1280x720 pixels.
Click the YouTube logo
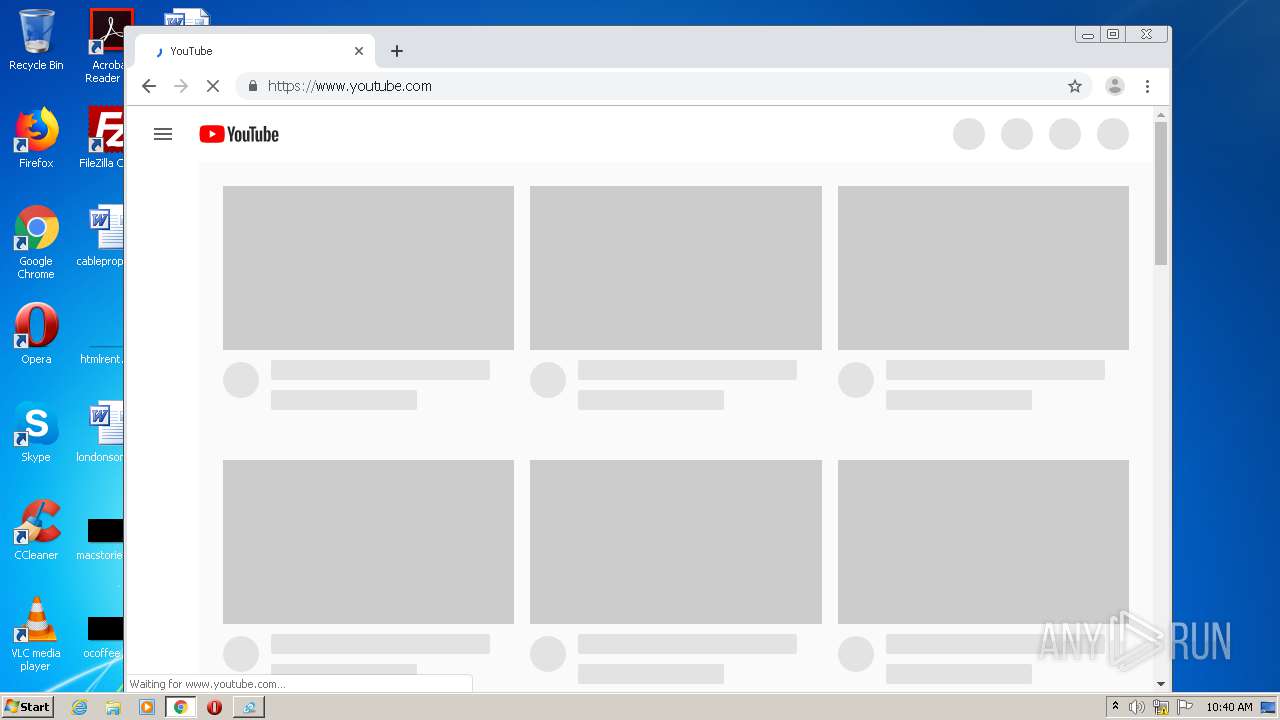239,134
